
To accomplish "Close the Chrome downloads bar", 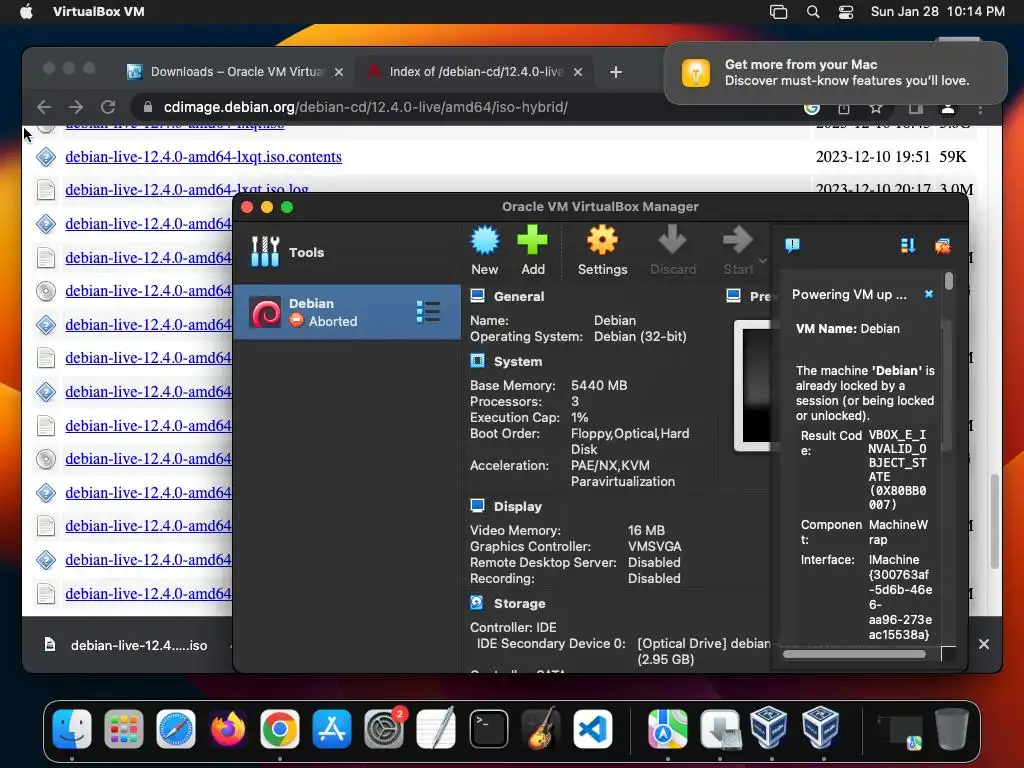I will (984, 644).
